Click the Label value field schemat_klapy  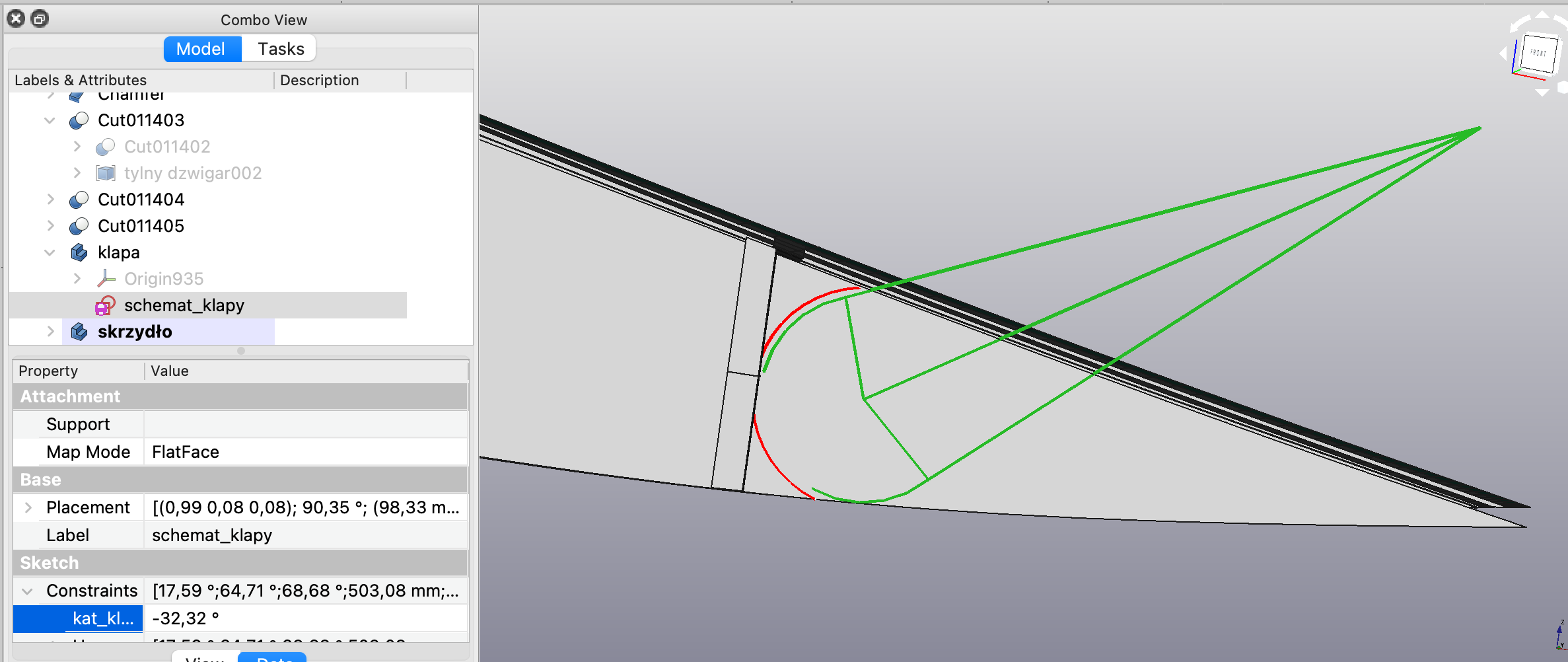305,535
